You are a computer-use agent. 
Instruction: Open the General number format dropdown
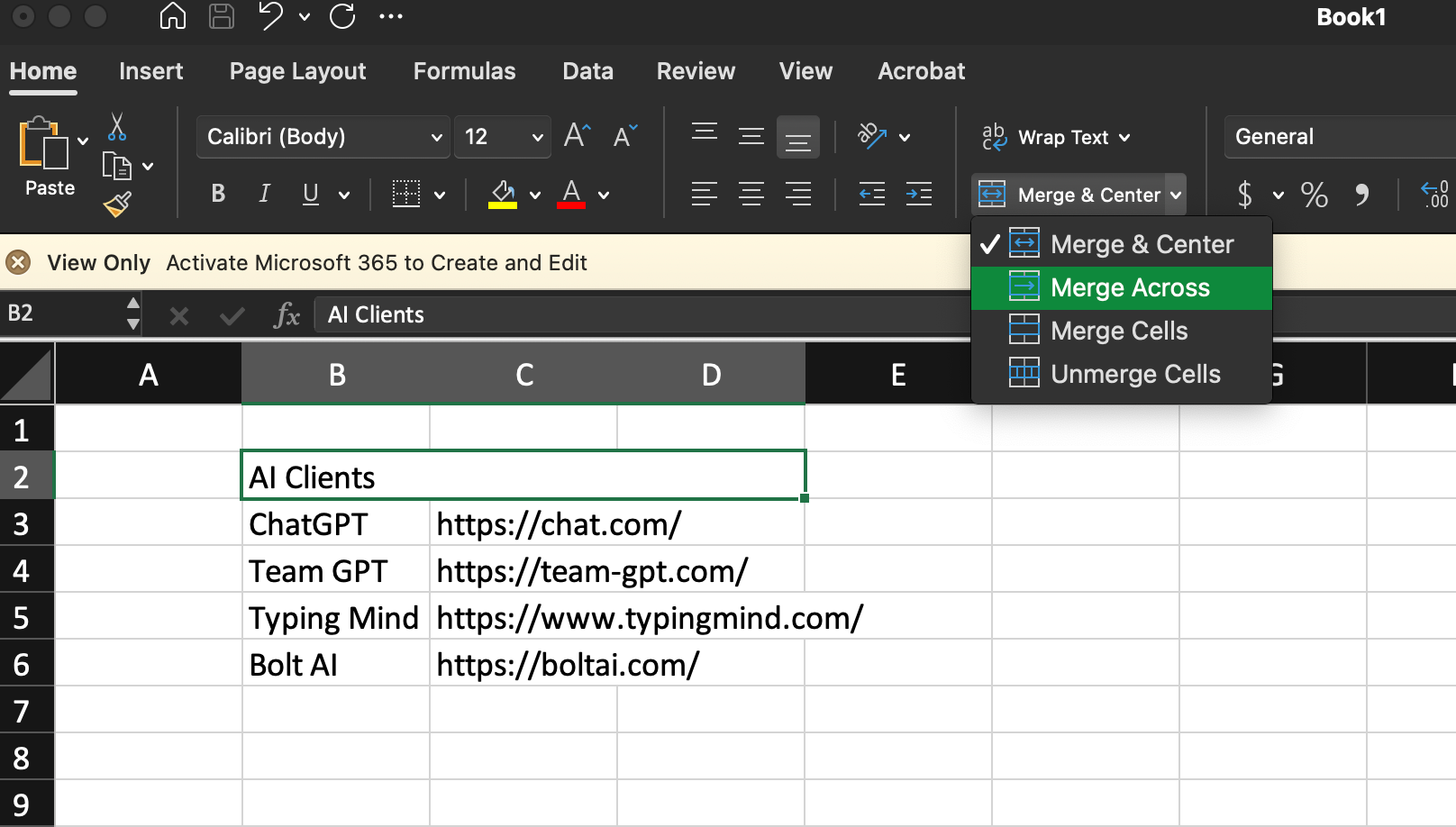coord(1340,137)
